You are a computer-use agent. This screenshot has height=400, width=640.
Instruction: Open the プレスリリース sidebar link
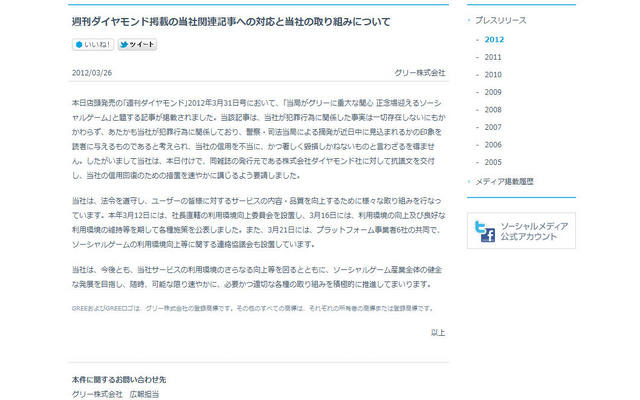pyautogui.click(x=500, y=20)
